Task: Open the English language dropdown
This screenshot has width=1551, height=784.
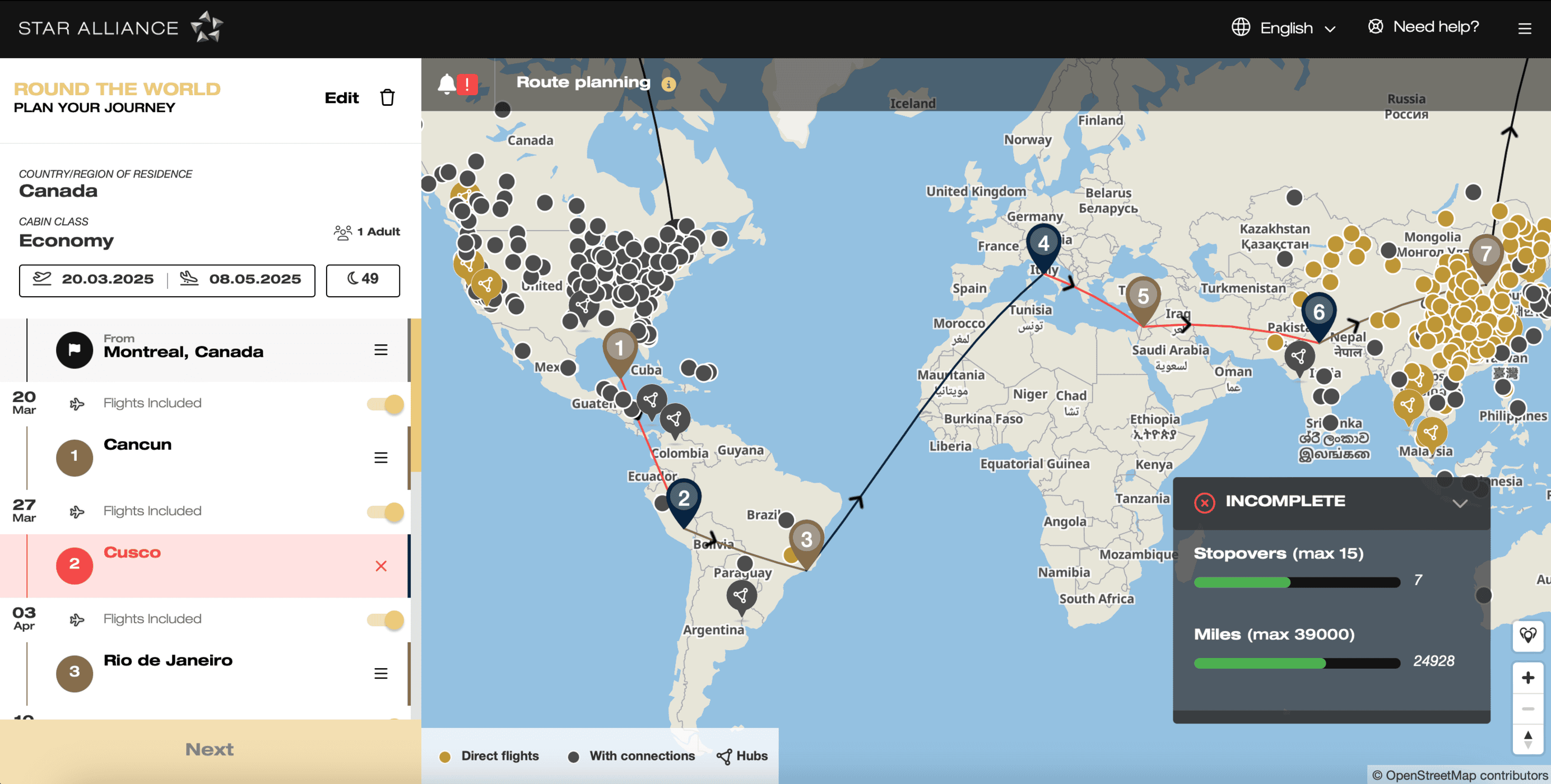Action: coord(1298,28)
